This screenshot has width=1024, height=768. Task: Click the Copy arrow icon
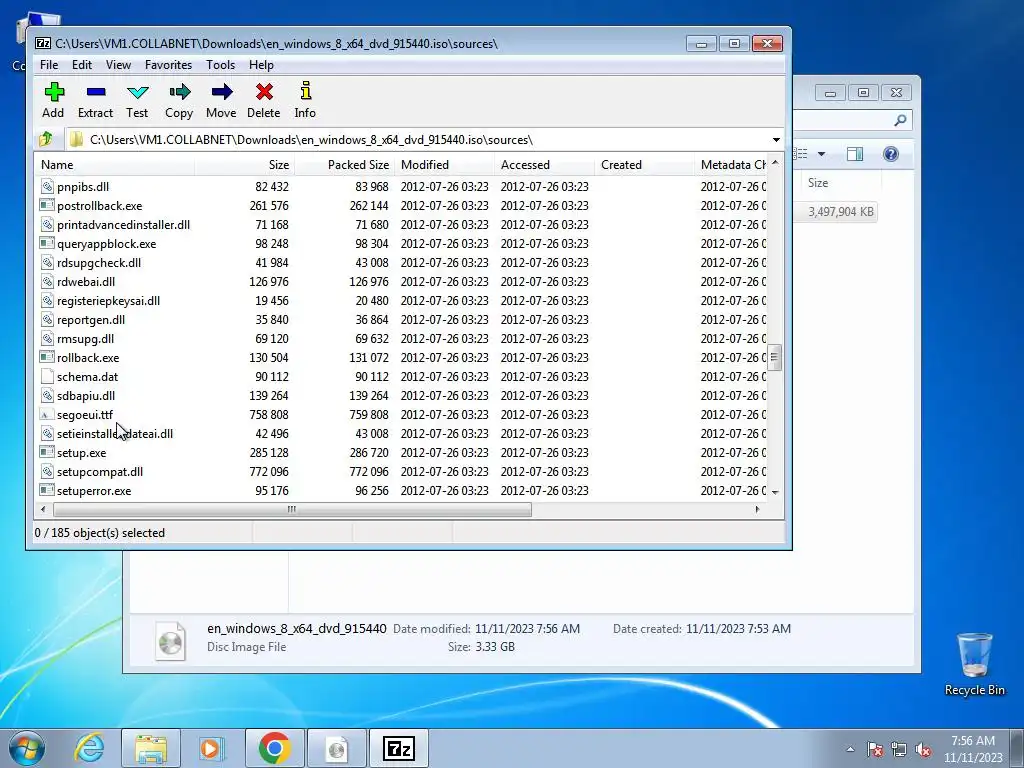(179, 92)
